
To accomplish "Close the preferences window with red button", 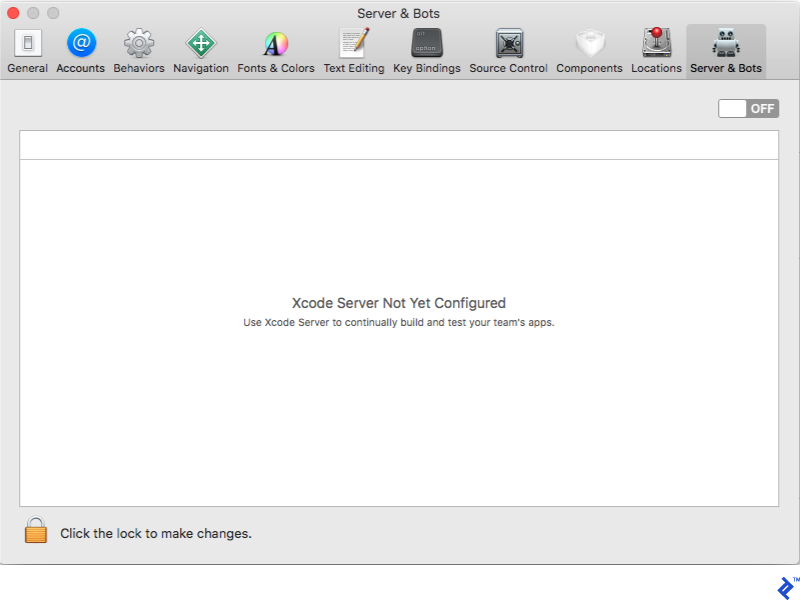I will click(x=13, y=13).
